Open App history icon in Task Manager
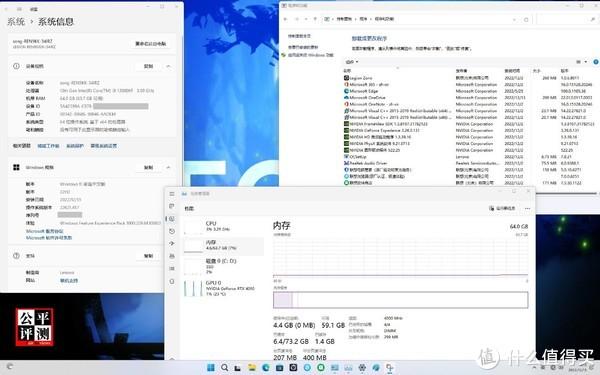The width and height of the screenshot is (600, 375). point(172,231)
